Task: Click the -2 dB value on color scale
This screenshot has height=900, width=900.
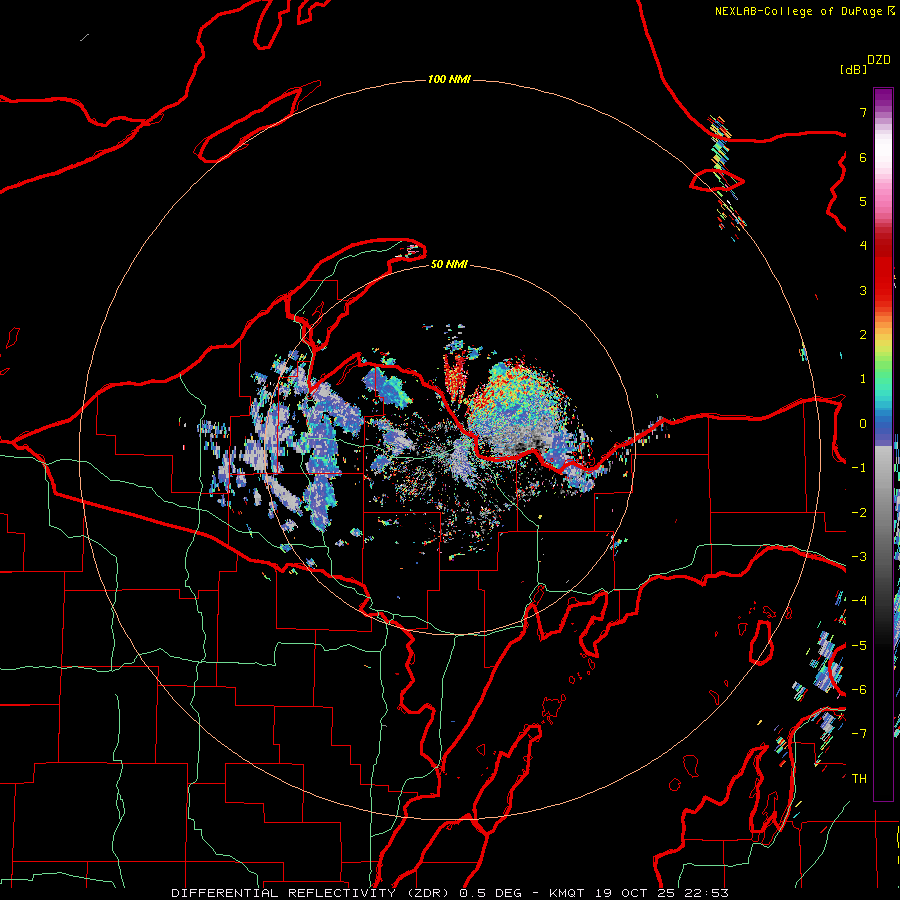Action: 859,513
